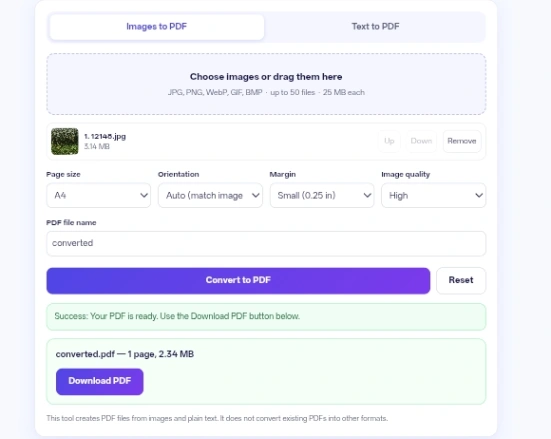Select the 12148.jpg thumbnail preview
Image resolution: width=551 pixels, height=439 pixels.
[x=65, y=141]
